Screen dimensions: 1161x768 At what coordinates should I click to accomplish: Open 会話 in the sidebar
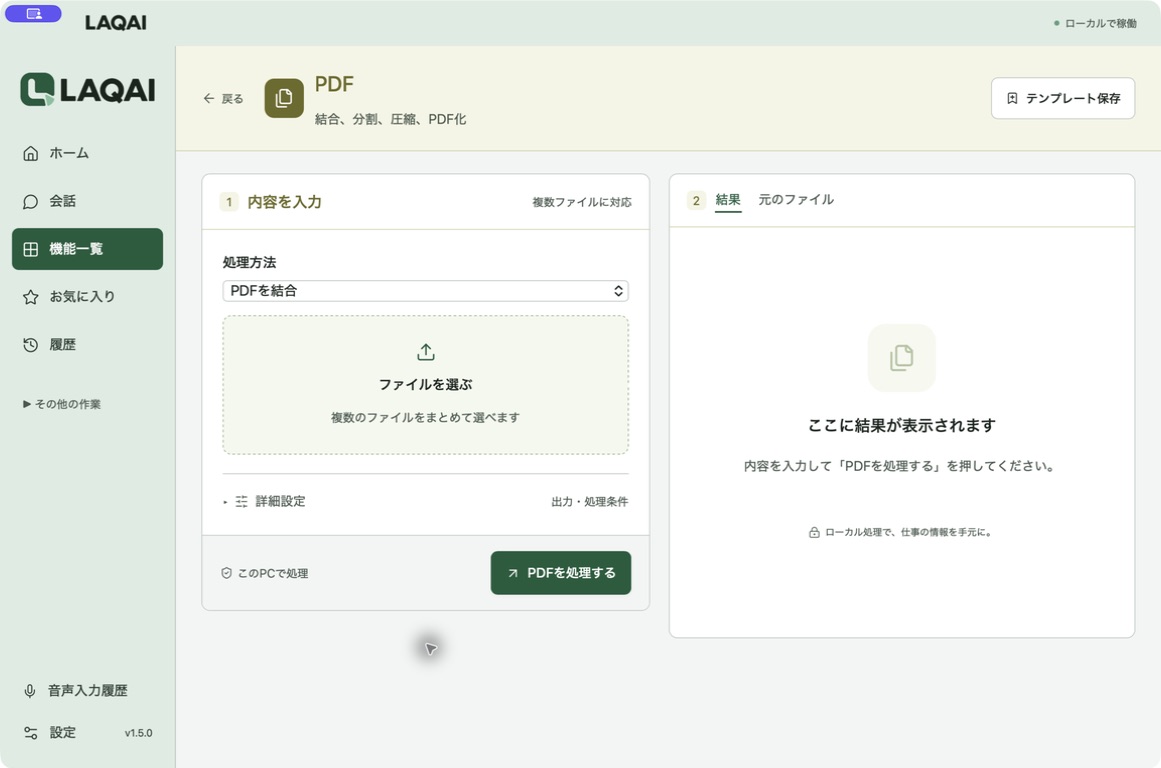[87, 201]
